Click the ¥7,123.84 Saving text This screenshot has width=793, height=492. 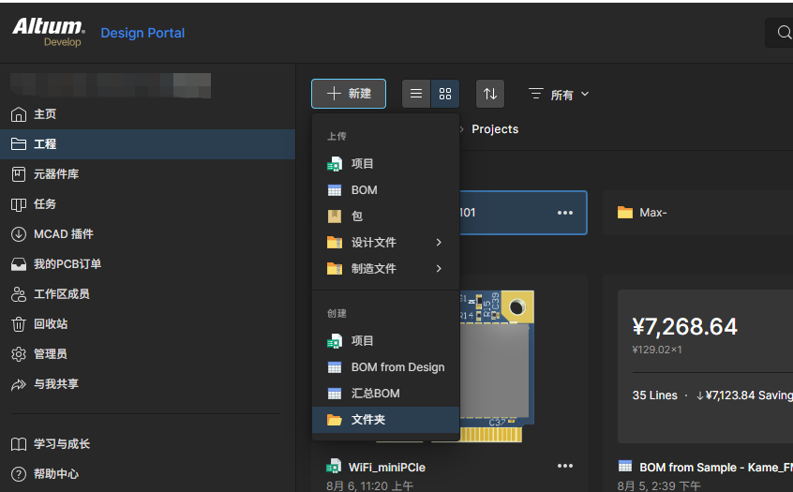point(744,395)
